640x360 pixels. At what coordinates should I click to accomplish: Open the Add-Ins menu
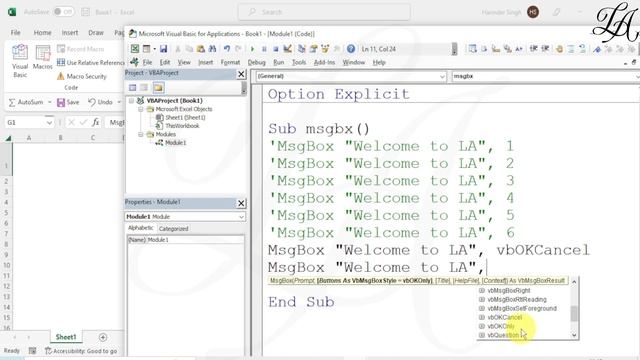coord(324,62)
